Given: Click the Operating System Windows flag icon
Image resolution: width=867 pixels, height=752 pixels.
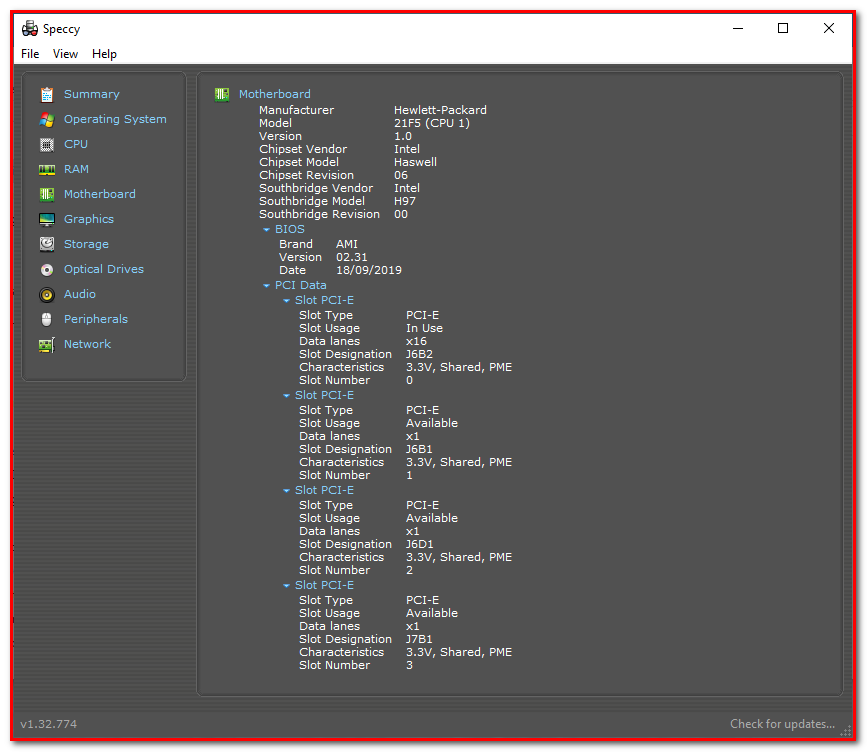Looking at the screenshot, I should point(47,119).
